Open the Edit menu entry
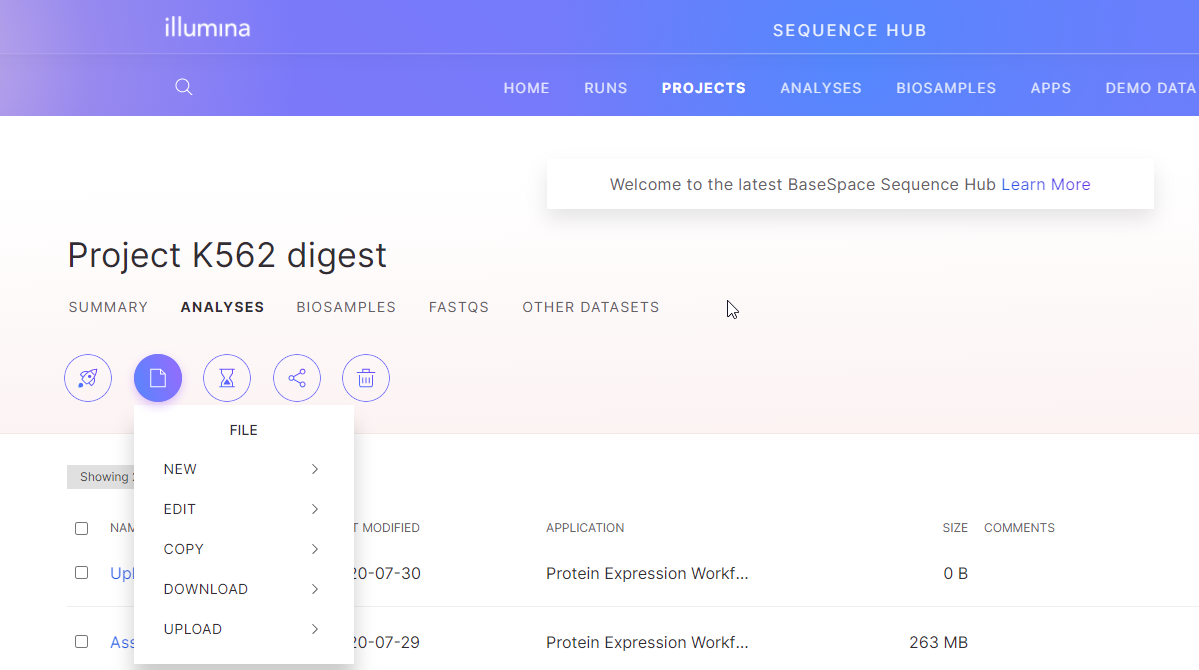This screenshot has width=1199, height=670. click(x=243, y=509)
